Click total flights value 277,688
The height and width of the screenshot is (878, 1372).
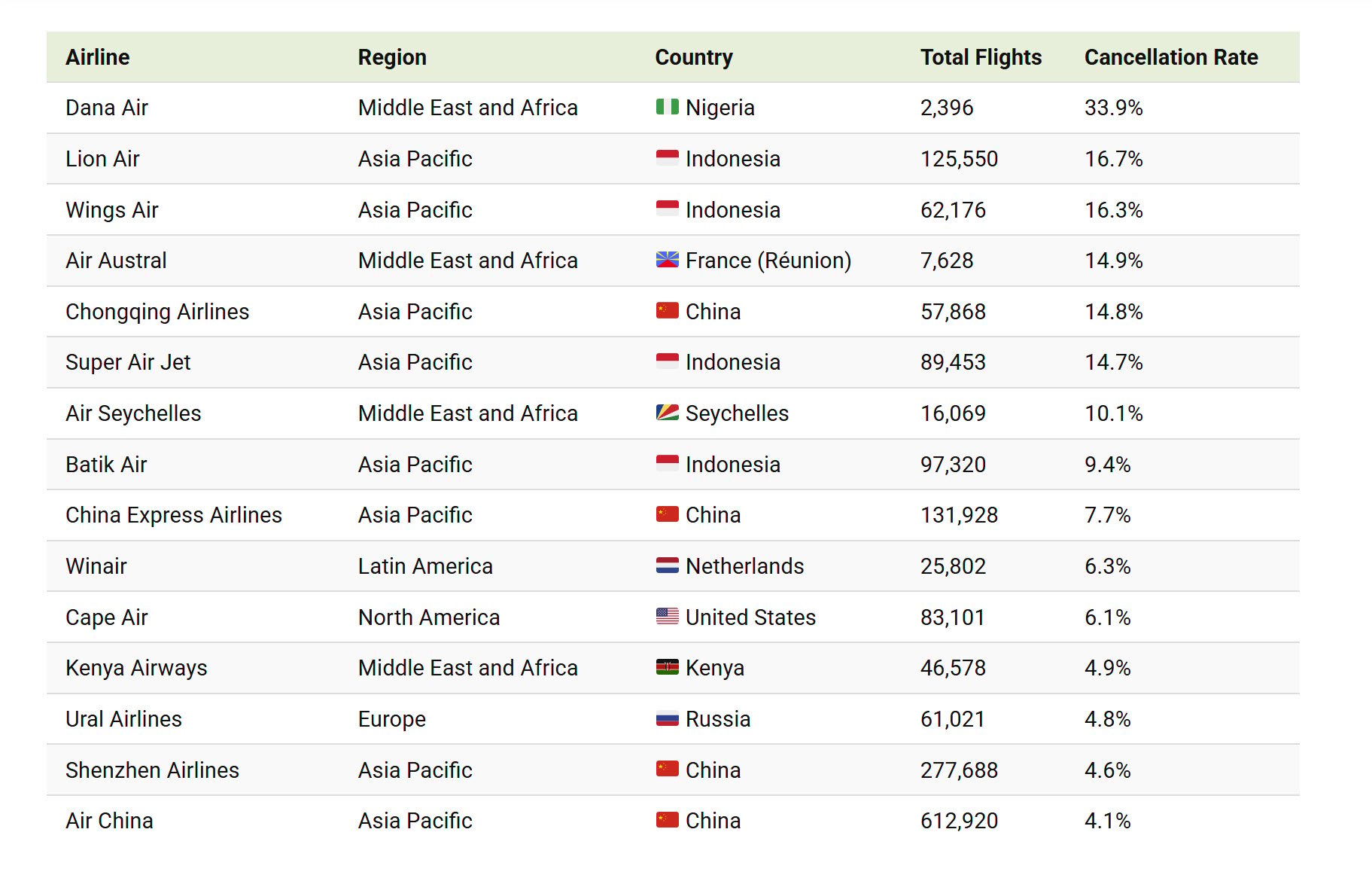tap(960, 770)
